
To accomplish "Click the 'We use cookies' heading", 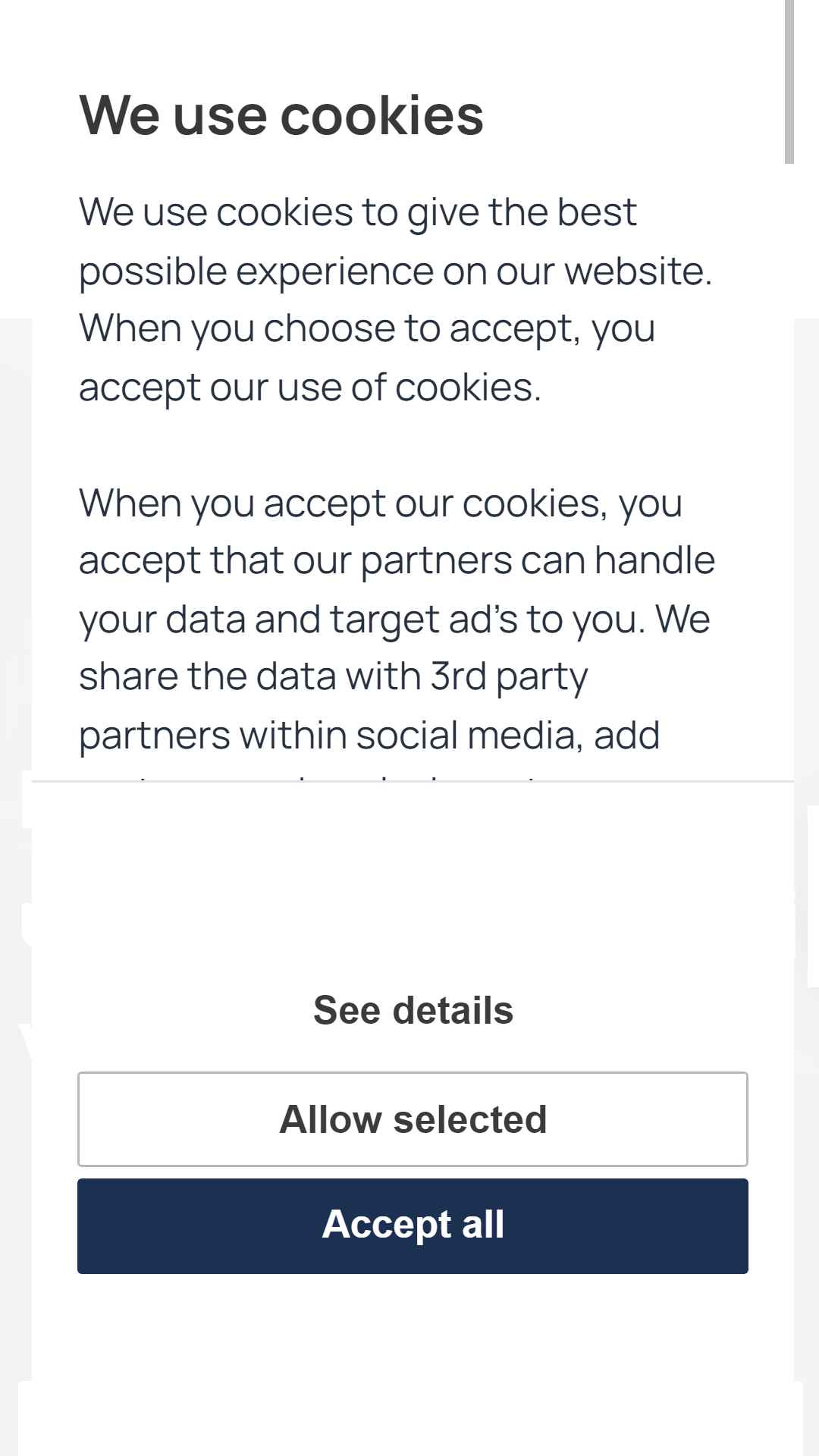I will pyautogui.click(x=281, y=115).
